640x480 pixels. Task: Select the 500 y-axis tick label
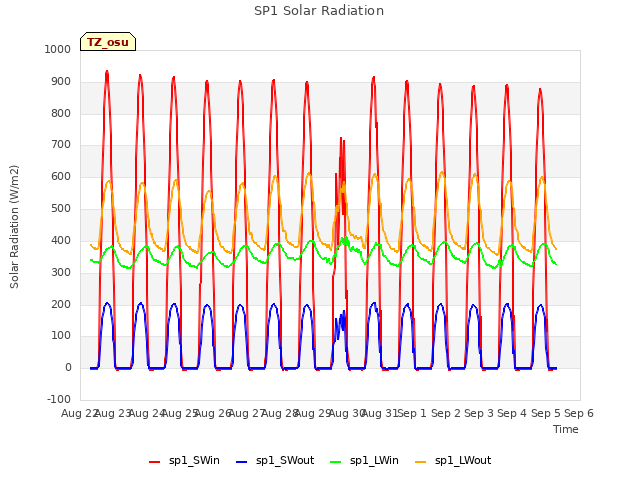(x=61, y=208)
